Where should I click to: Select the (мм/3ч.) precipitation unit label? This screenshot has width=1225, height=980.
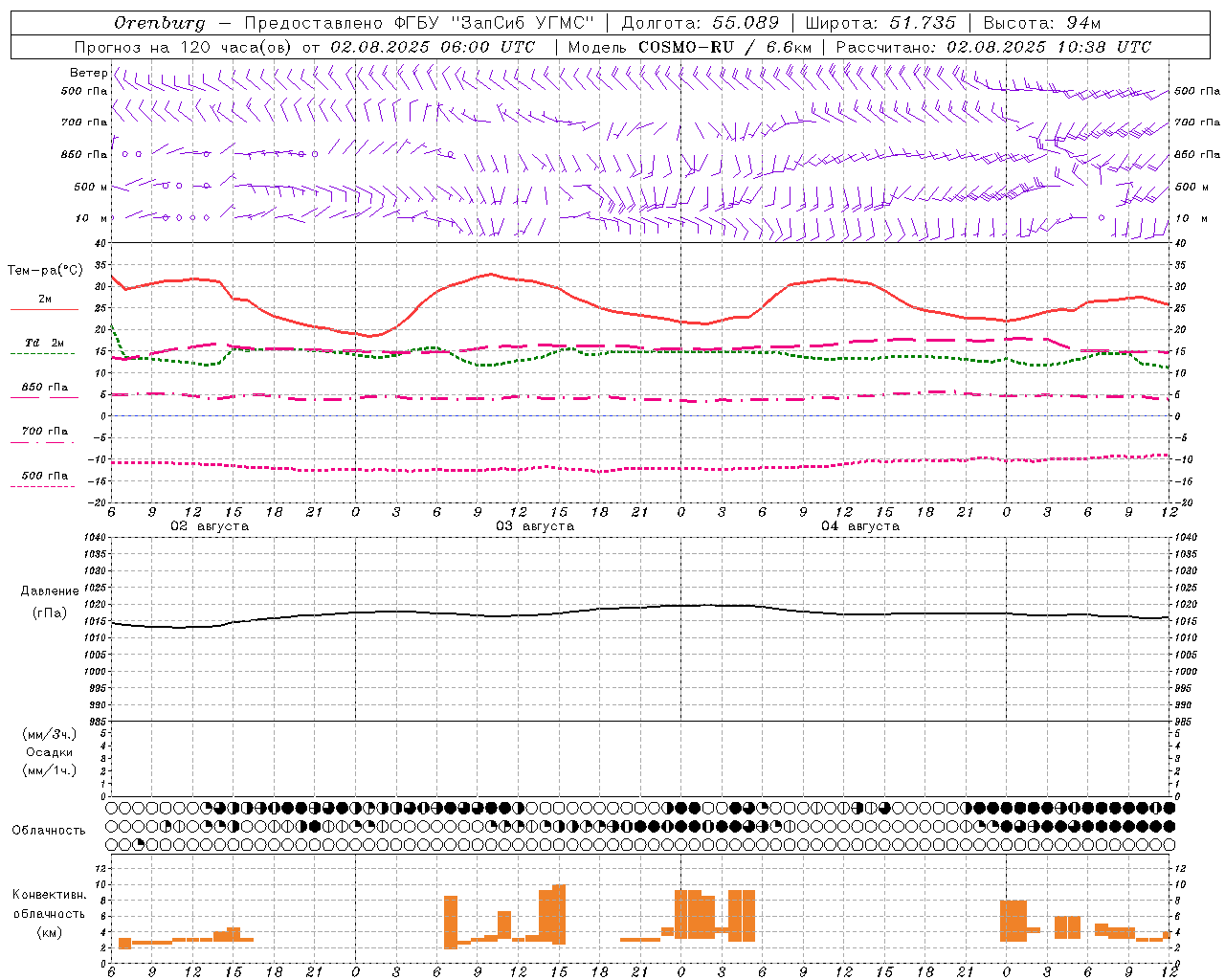click(50, 734)
